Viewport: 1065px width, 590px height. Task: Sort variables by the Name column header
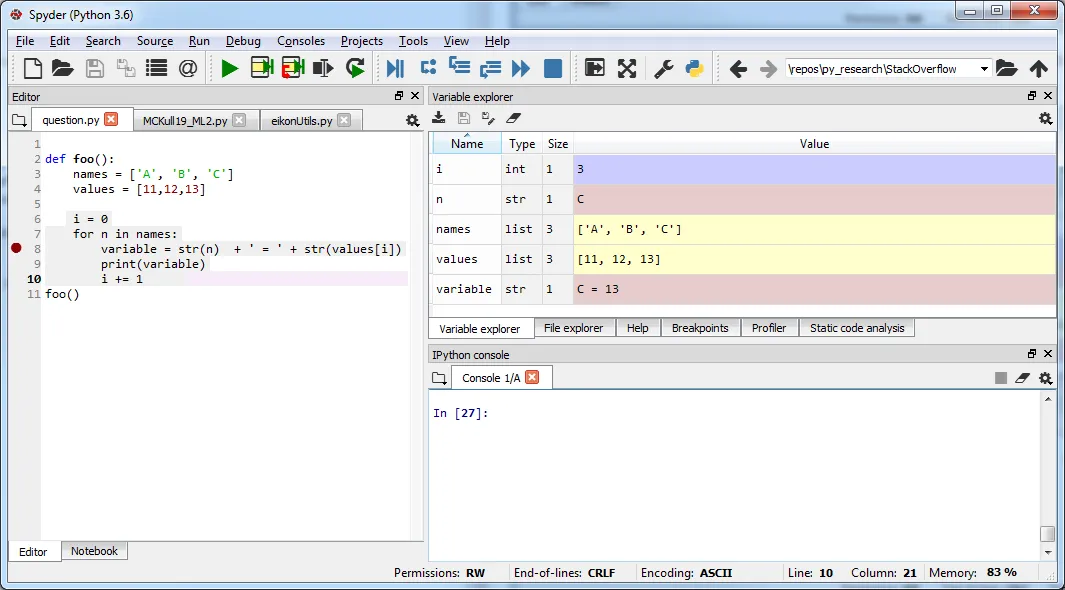[x=467, y=144]
